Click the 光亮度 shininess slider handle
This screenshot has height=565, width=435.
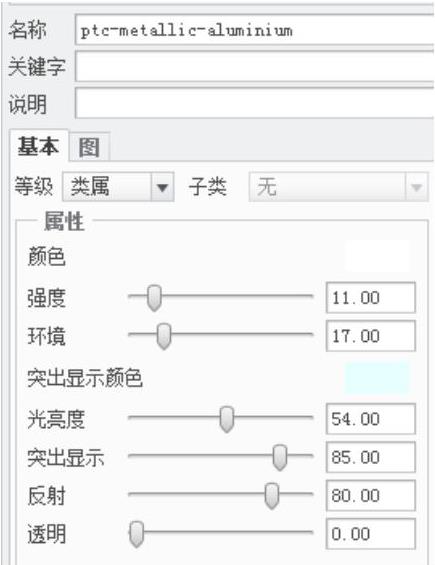(227, 419)
